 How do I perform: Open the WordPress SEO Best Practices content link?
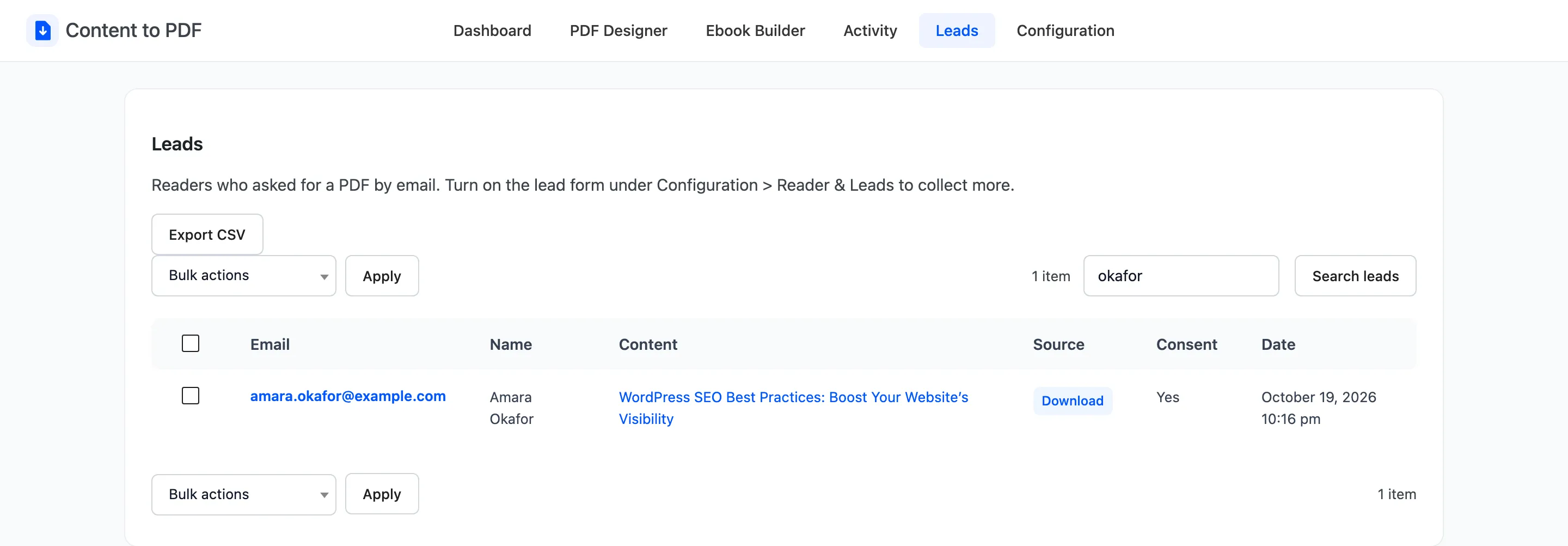pyautogui.click(x=793, y=408)
